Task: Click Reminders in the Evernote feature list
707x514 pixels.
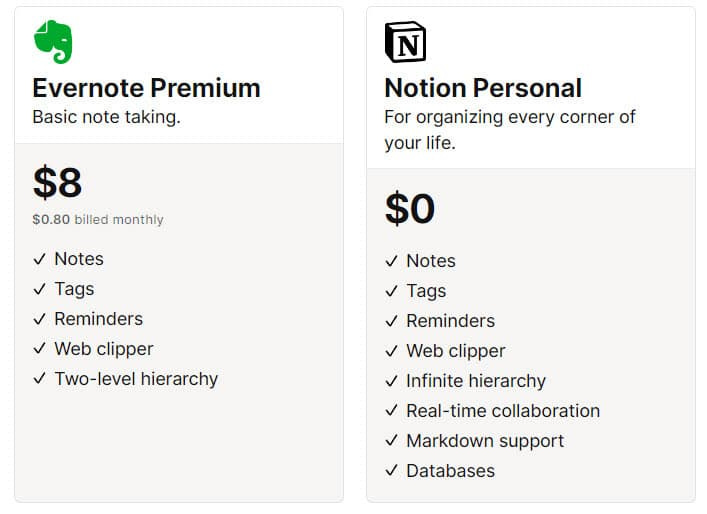Action: (x=99, y=319)
